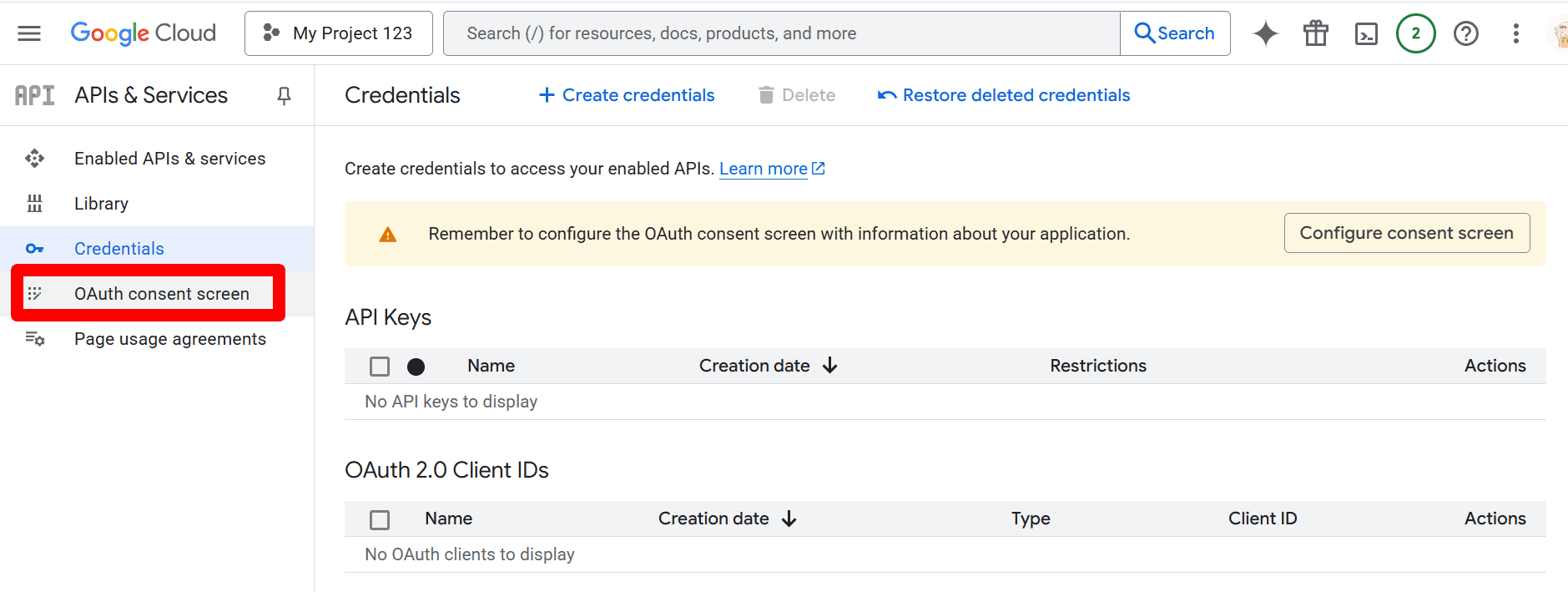Open the help question mark menu
This screenshot has width=1568, height=592.
1466,33
